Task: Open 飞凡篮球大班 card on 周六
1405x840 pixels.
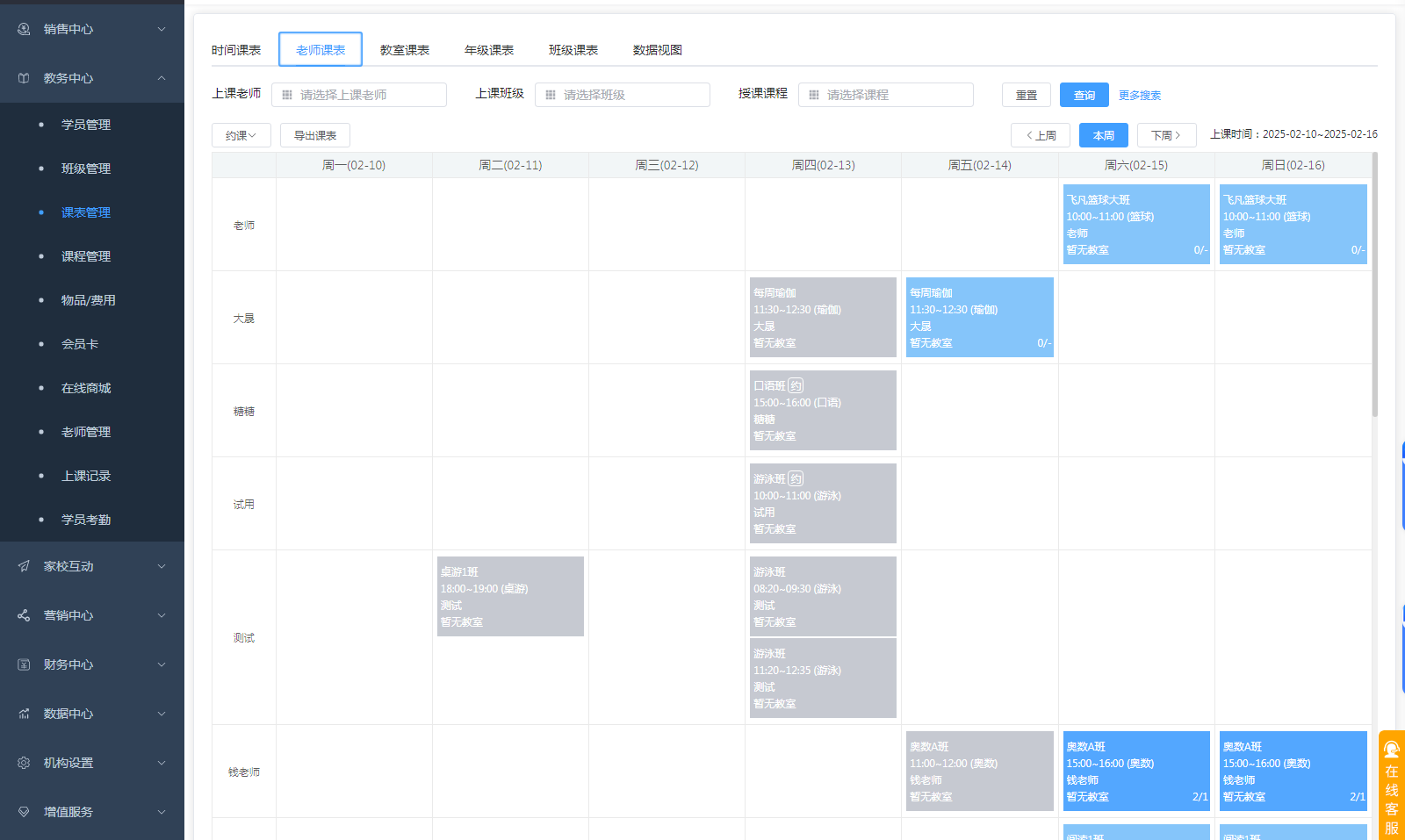Action: tap(1136, 224)
